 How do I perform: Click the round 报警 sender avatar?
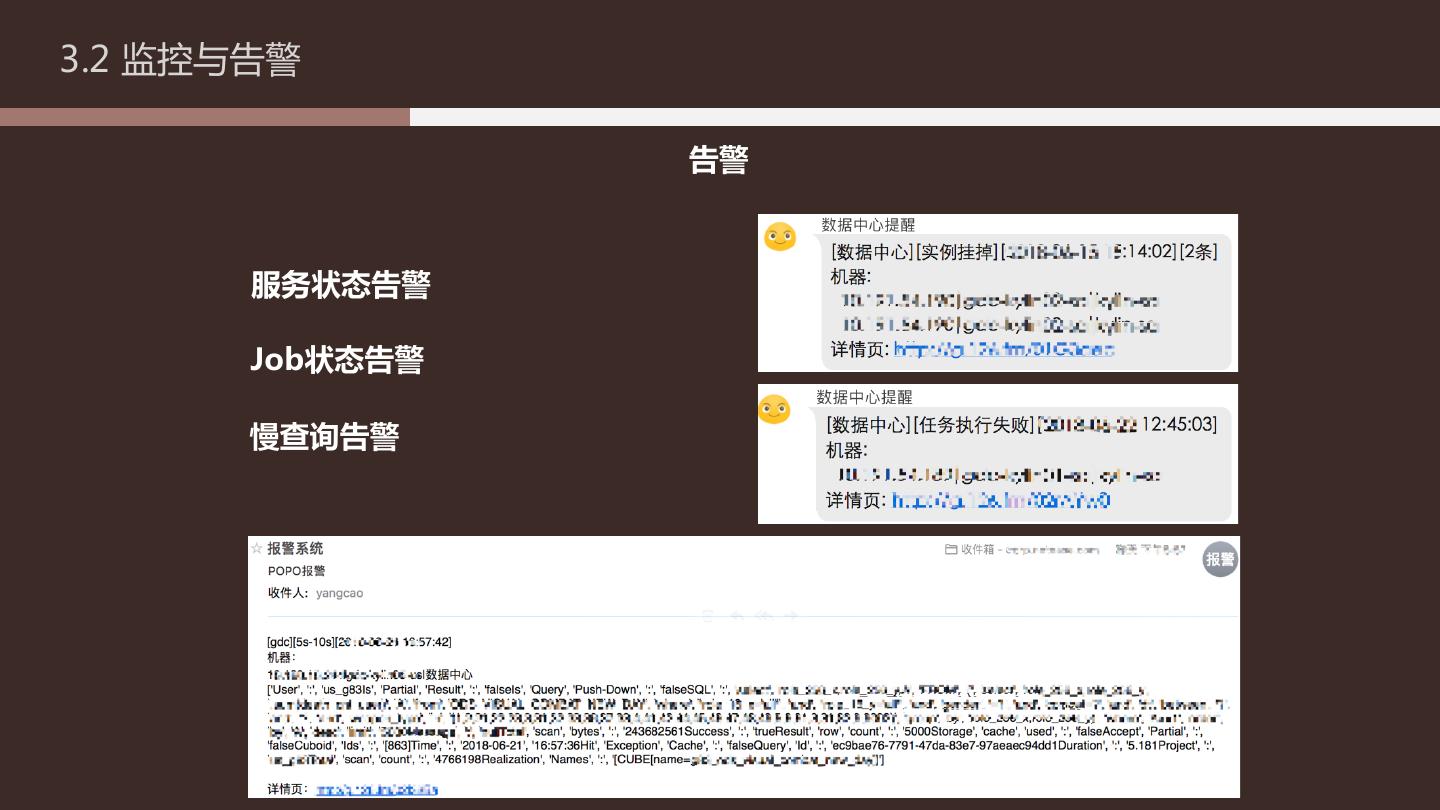coord(1220,560)
